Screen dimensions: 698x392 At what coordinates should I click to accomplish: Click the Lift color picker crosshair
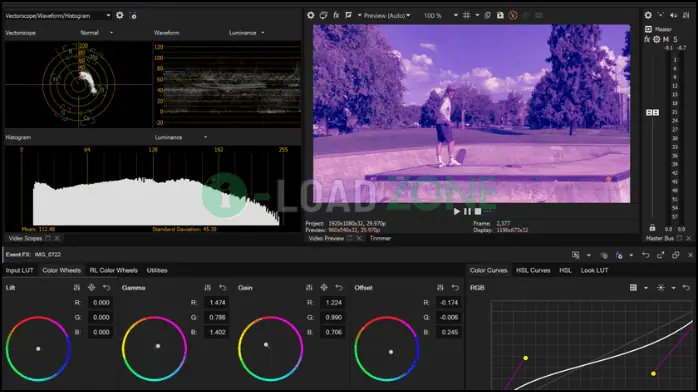tap(91, 287)
